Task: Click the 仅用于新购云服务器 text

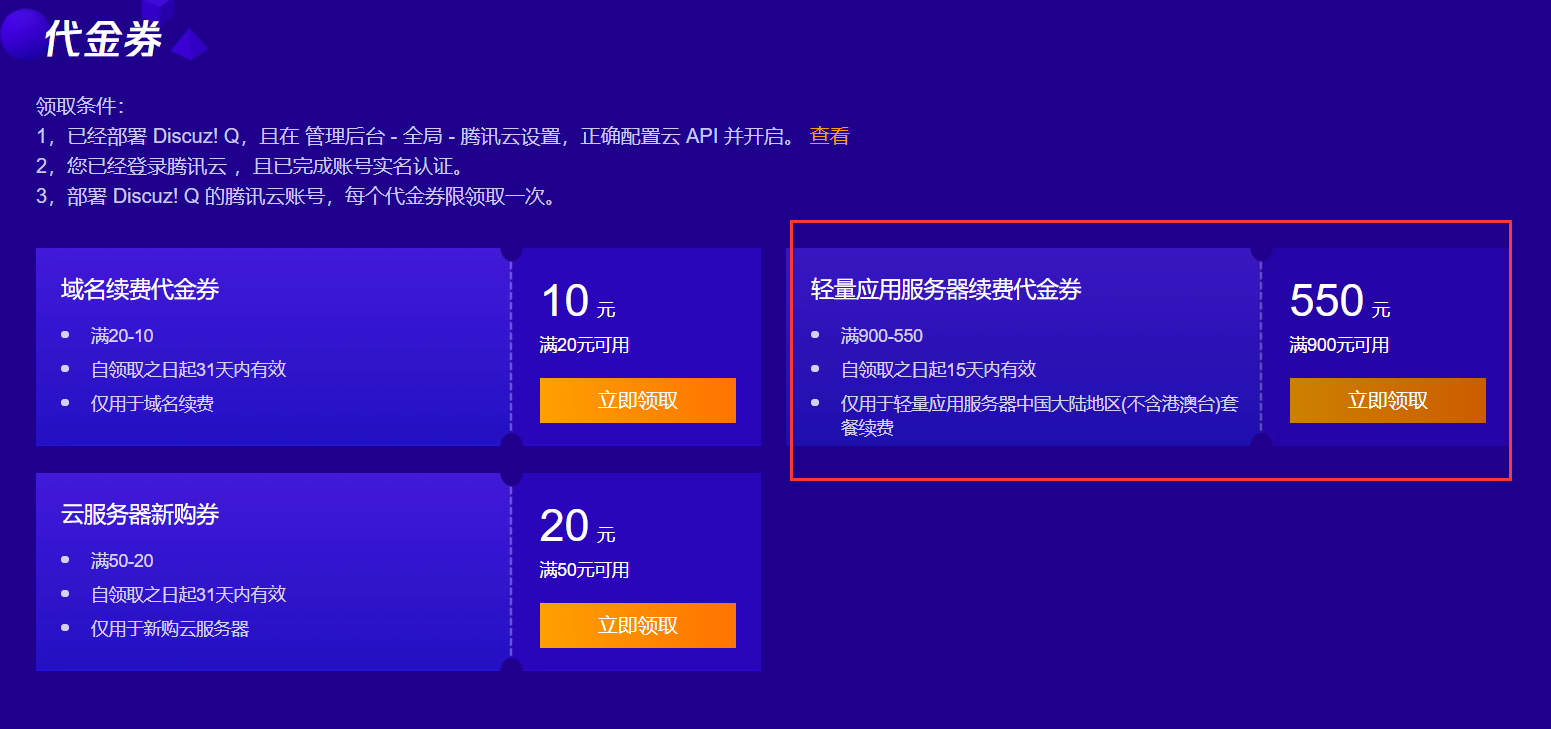Action: [x=170, y=629]
